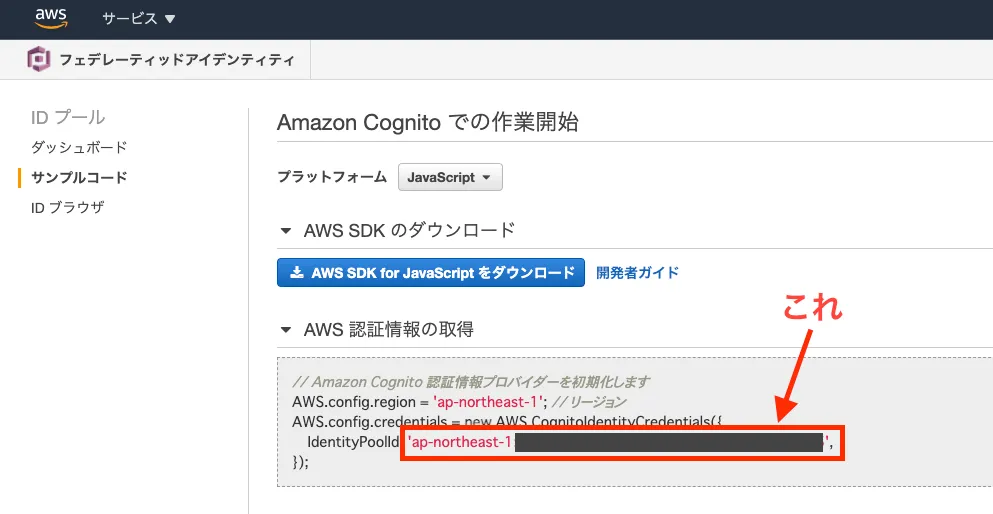Click the redacted IdentityPoolId value

tap(668, 442)
